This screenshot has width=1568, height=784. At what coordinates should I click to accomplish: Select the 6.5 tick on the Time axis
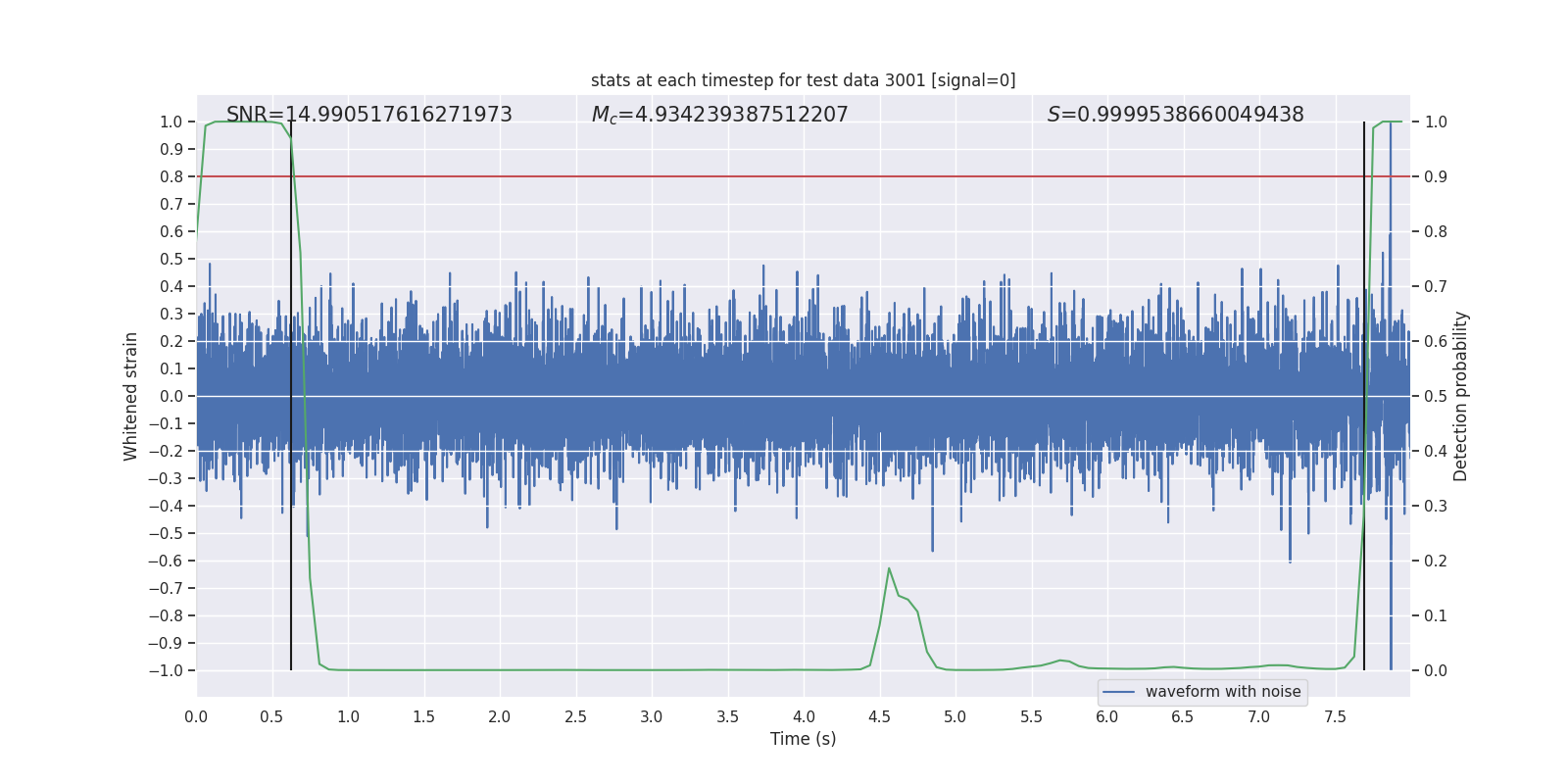(1183, 716)
